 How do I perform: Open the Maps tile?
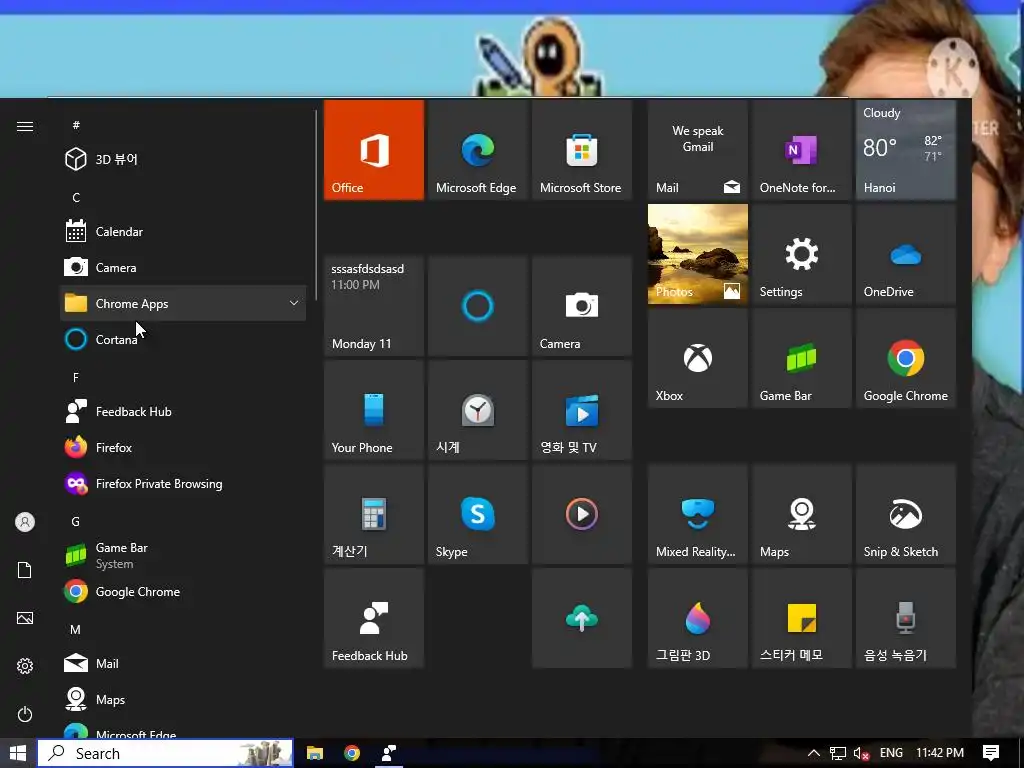pos(801,514)
